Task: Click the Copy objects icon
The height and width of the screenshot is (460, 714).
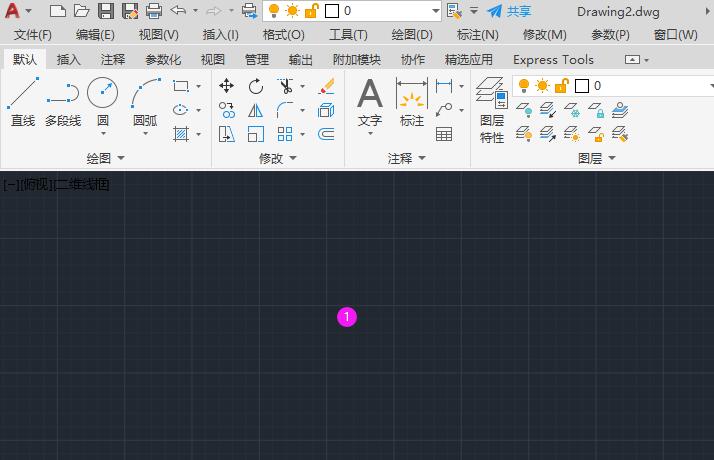Action: tap(226, 110)
